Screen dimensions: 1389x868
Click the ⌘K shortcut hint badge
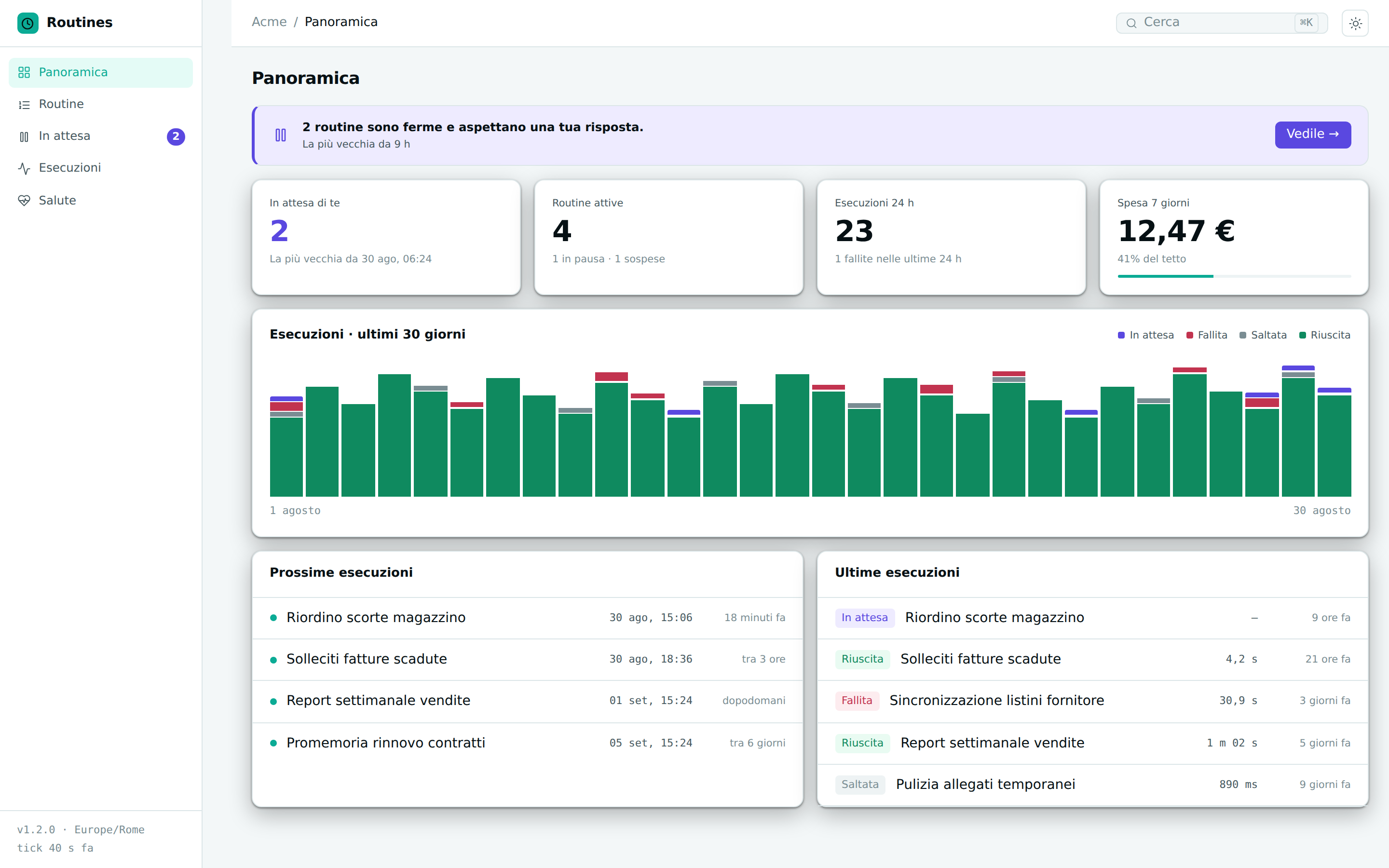click(x=1307, y=22)
